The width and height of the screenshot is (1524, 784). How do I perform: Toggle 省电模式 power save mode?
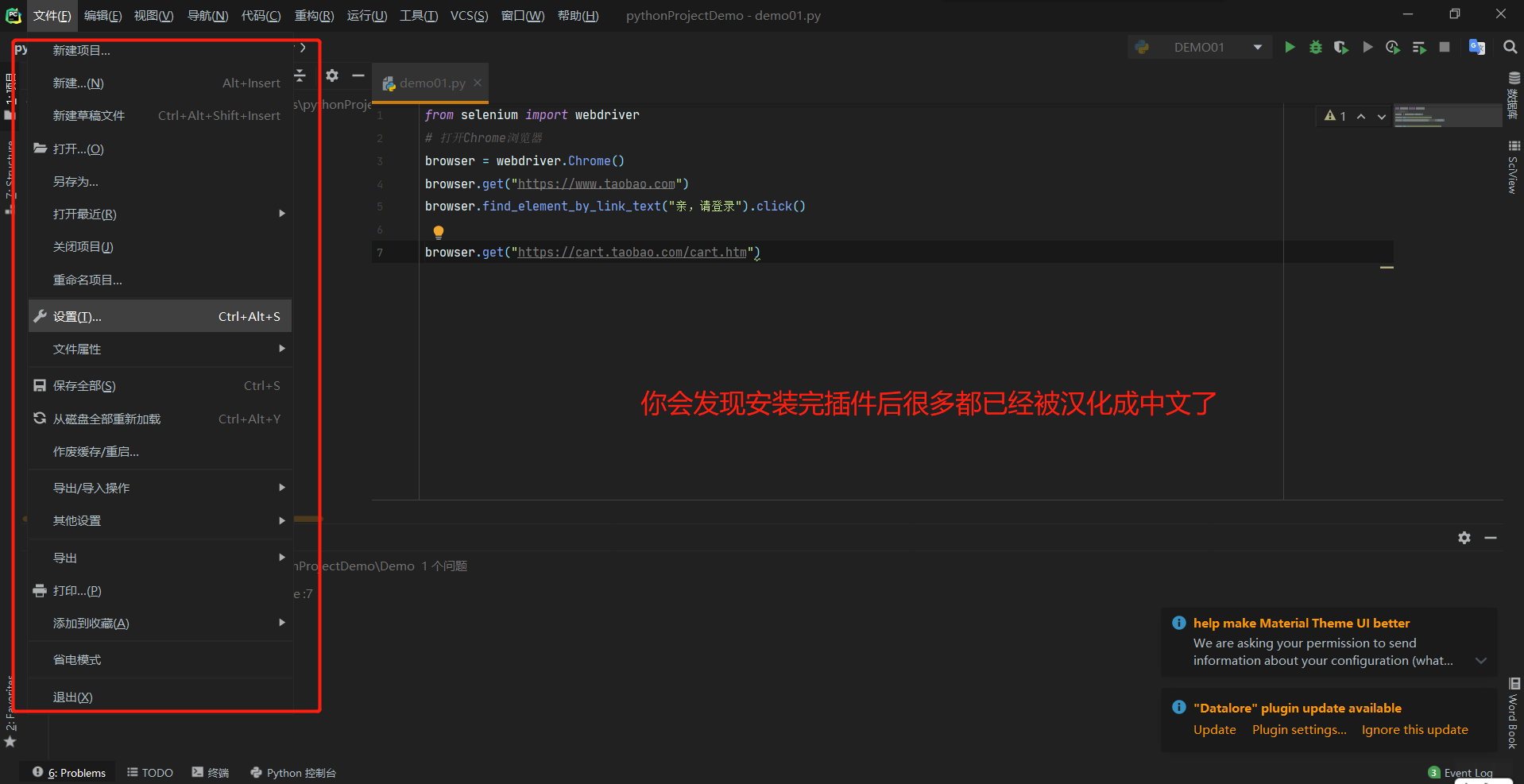[161, 659]
